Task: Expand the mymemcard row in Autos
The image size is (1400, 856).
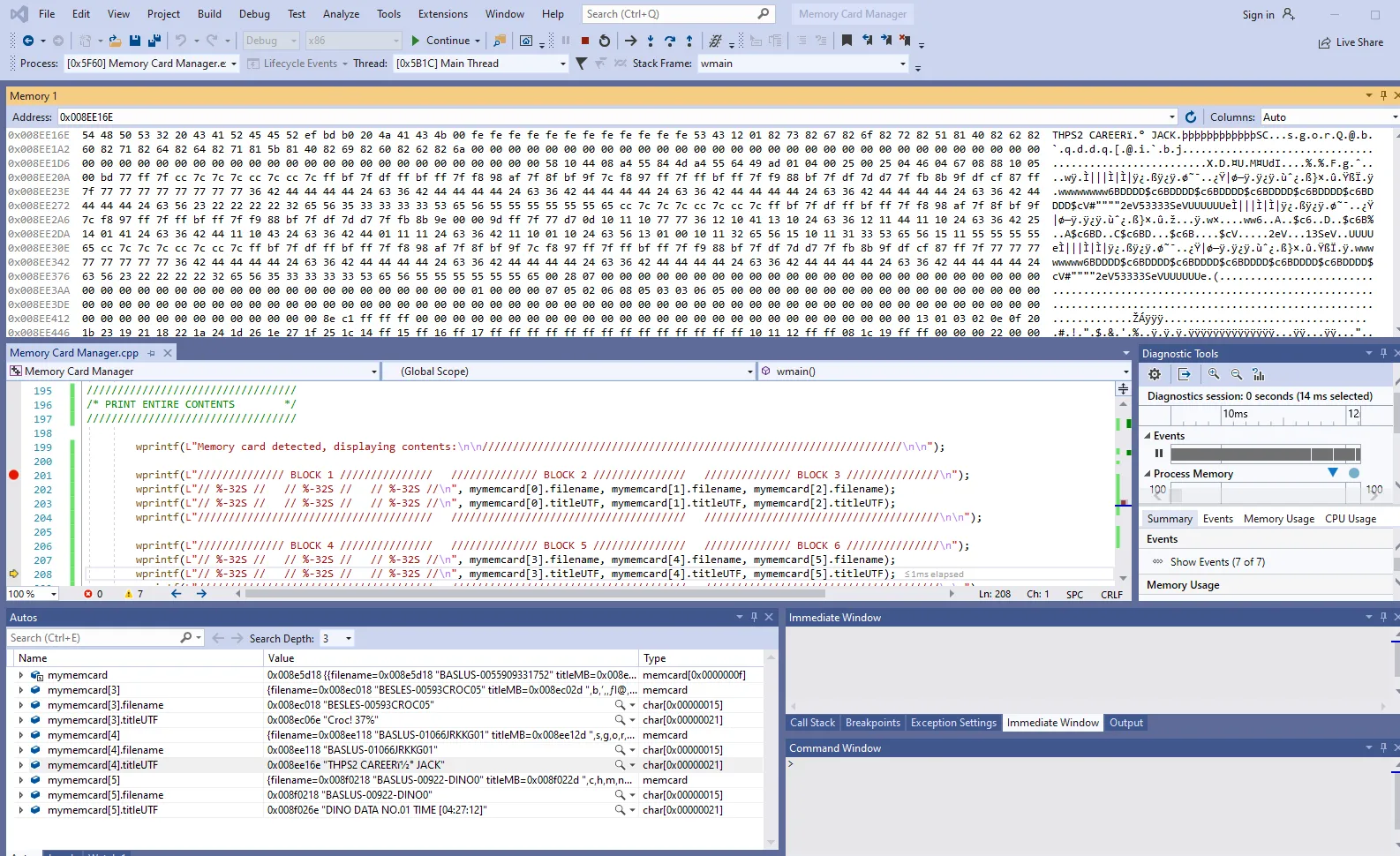Action: 21,675
